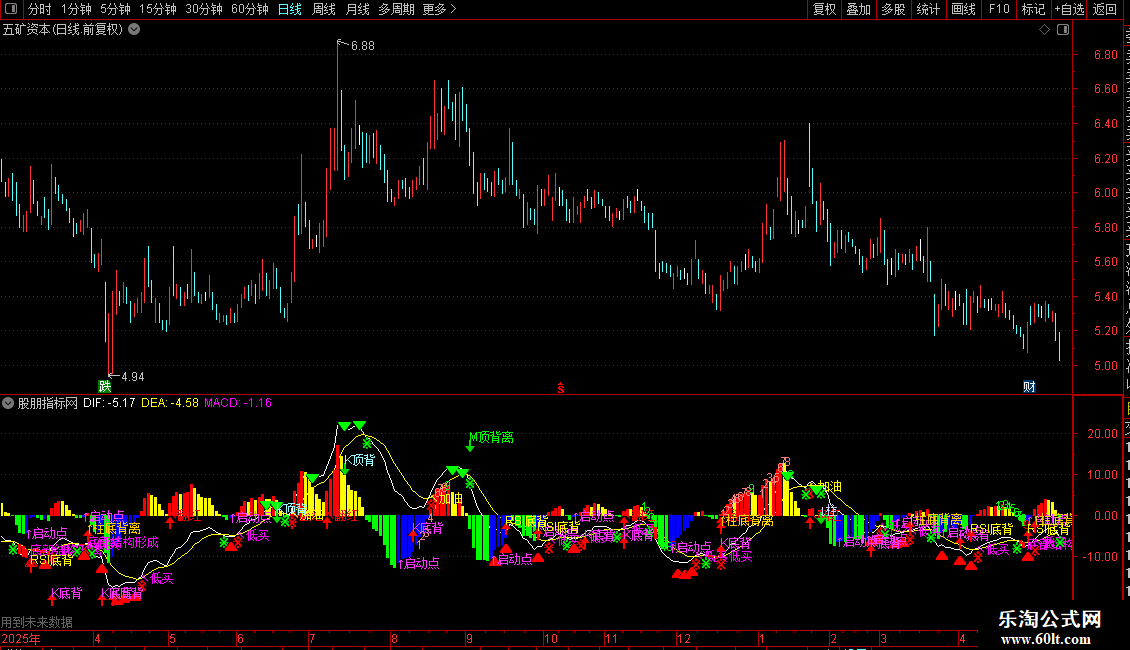Toggle the side panel icon in chart corner
Screen dimensions: 1130x650
coord(1063,30)
